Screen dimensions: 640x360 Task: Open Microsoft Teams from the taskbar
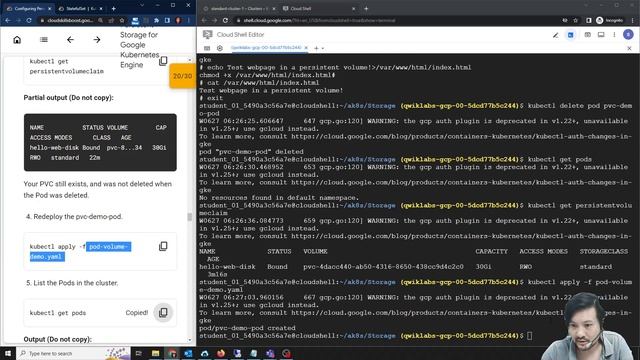pos(270,353)
